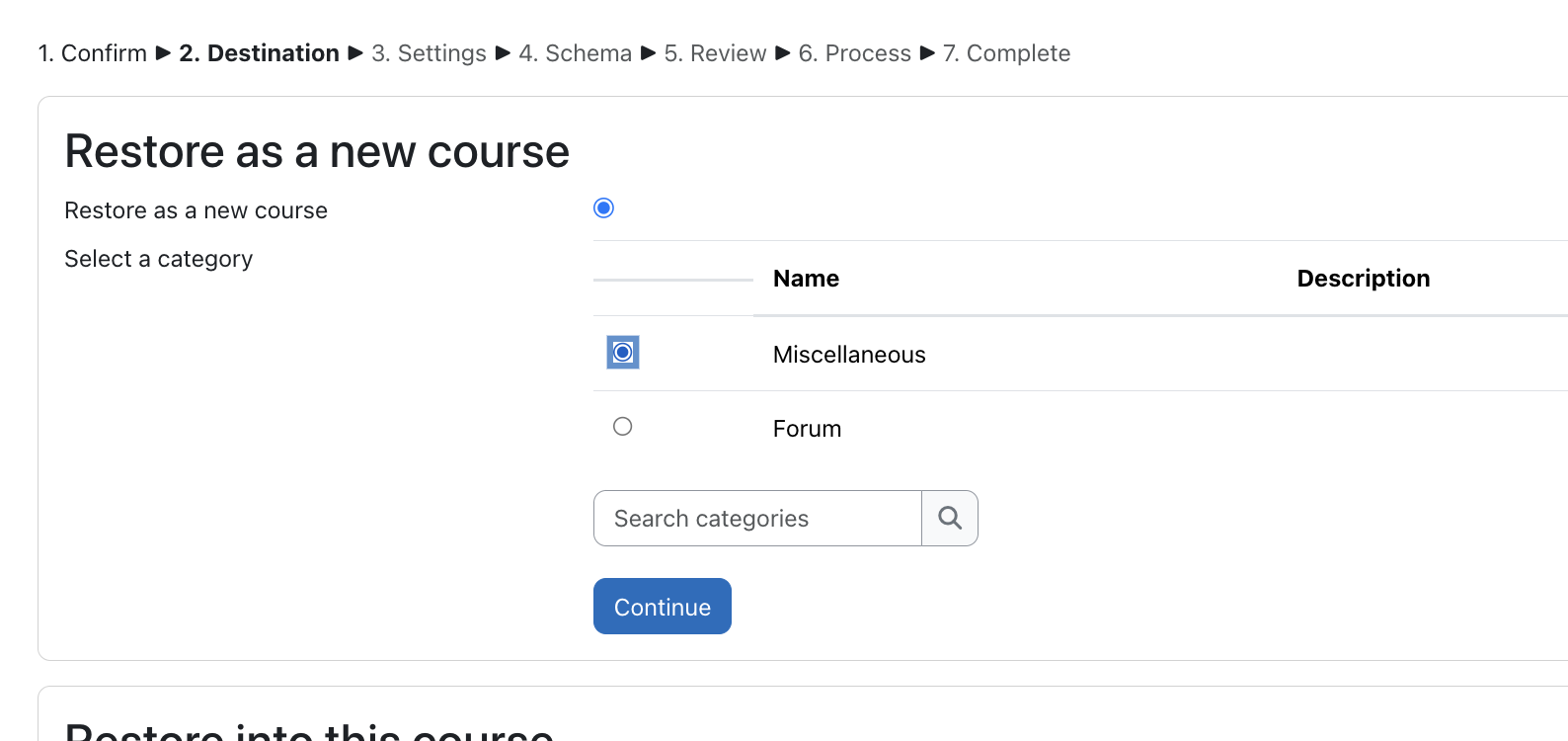Click the magnifier search icon button
The height and width of the screenshot is (741, 1568).
tap(950, 518)
